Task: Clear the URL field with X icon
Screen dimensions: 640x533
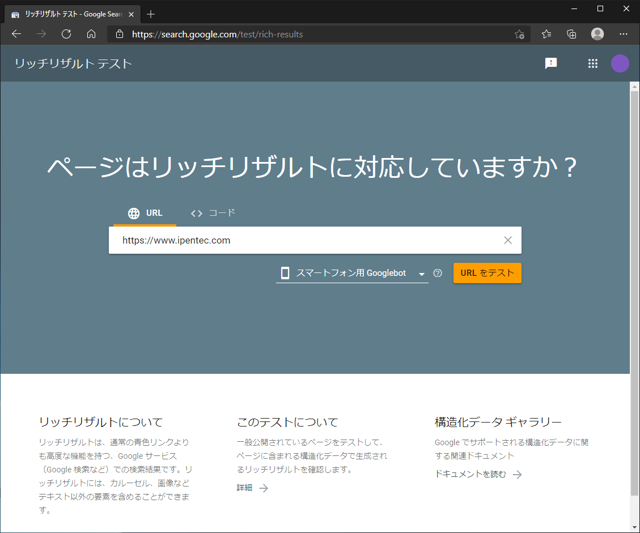Action: pos(507,240)
